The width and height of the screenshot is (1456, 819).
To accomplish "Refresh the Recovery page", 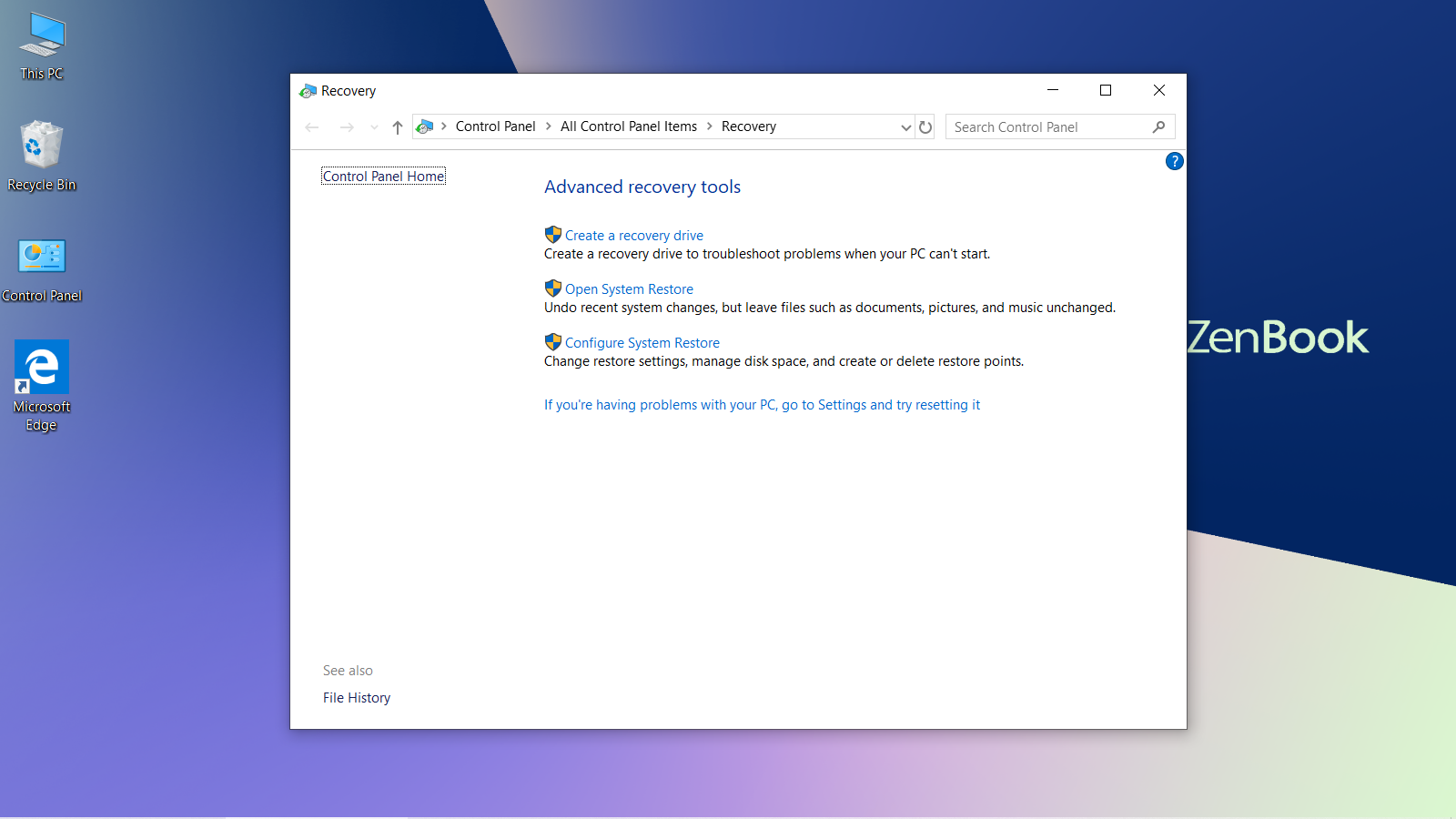I will tap(925, 127).
